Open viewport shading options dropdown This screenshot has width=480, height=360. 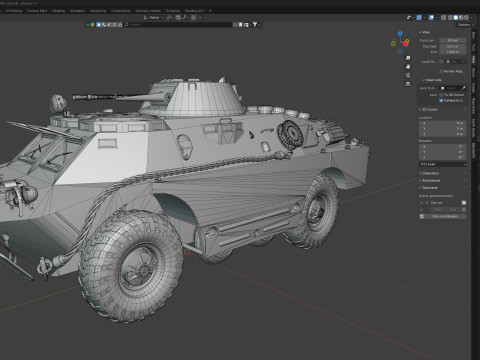(472, 17)
